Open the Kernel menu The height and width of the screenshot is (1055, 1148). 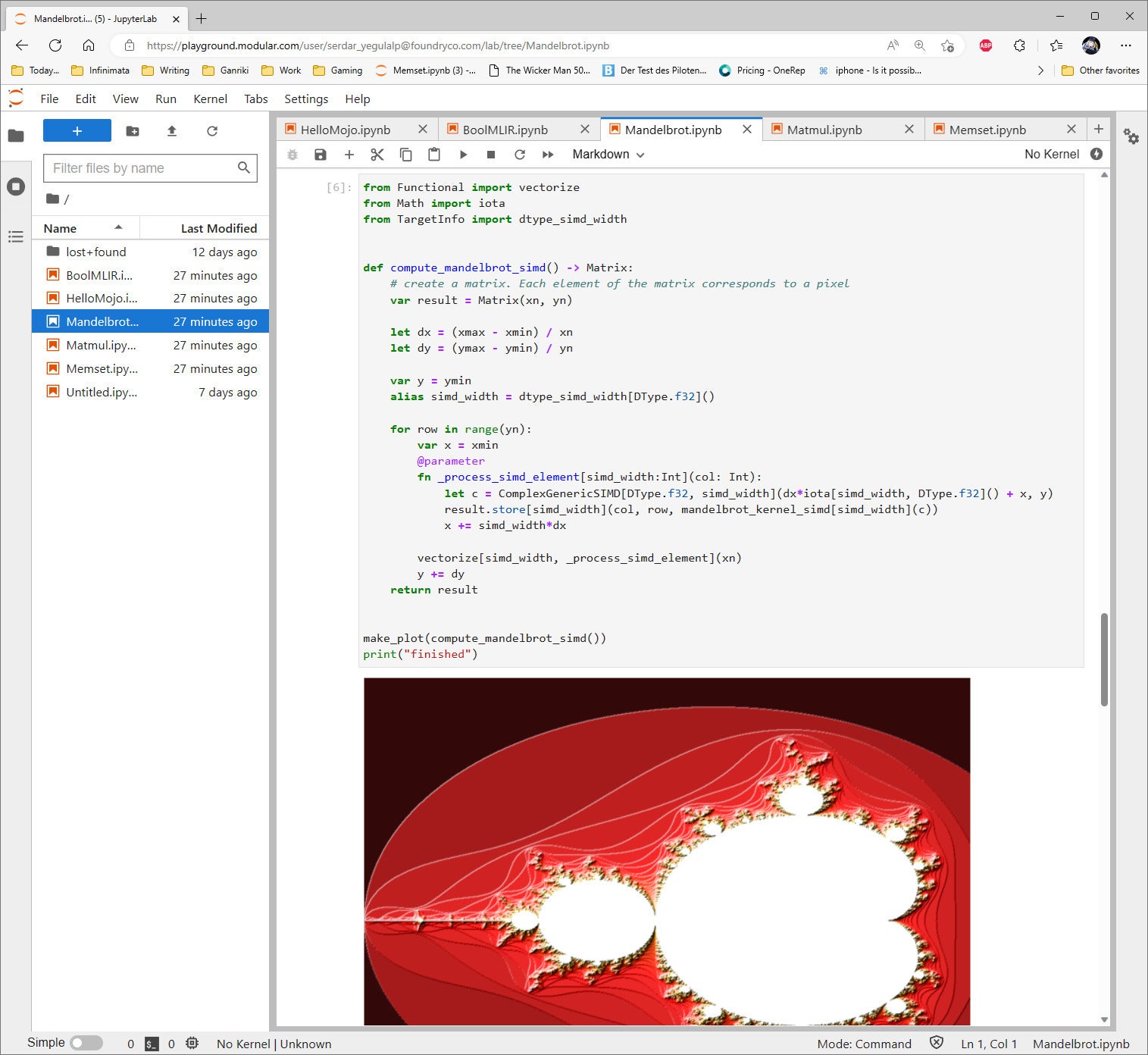point(210,99)
